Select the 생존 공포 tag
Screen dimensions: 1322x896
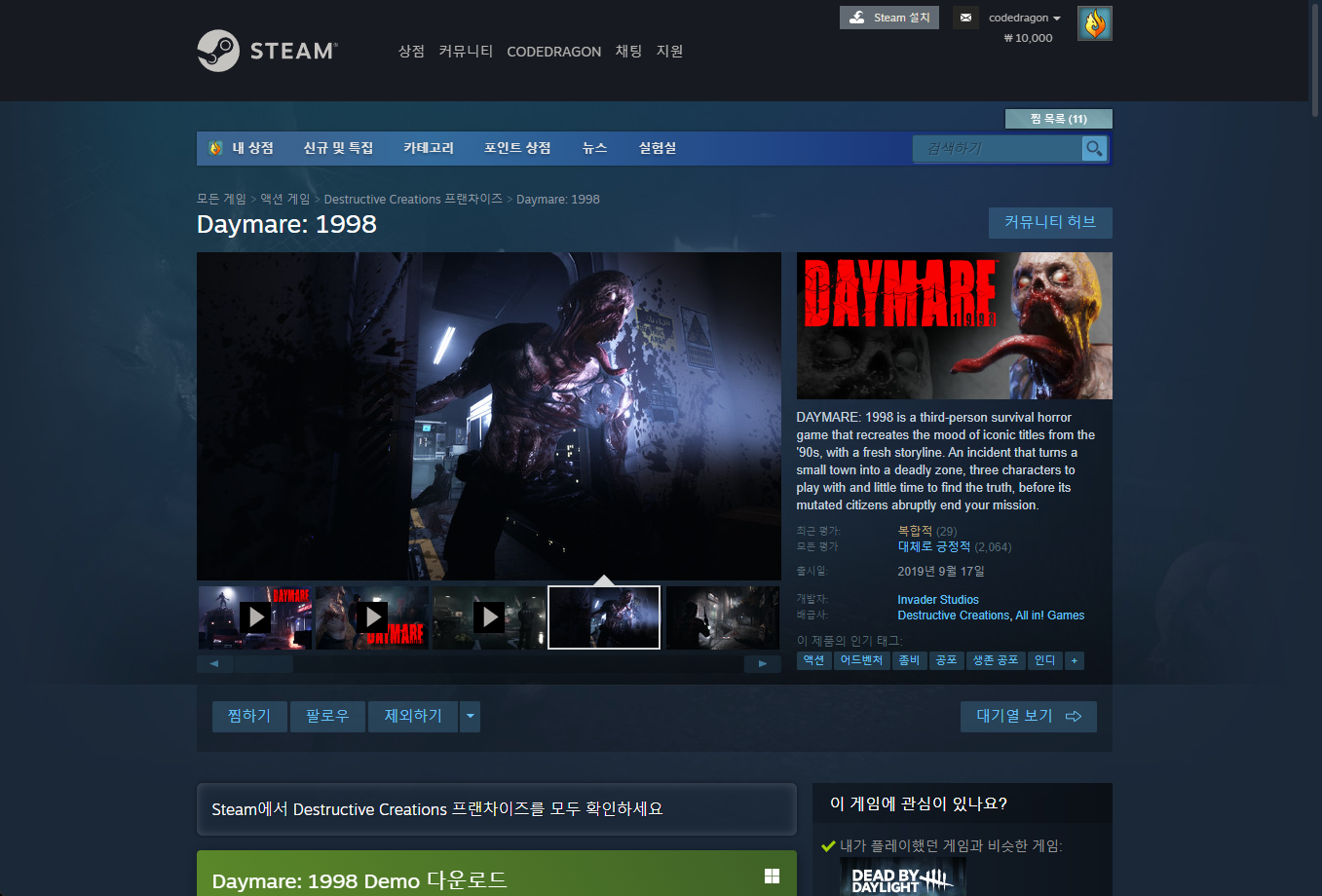(x=996, y=660)
